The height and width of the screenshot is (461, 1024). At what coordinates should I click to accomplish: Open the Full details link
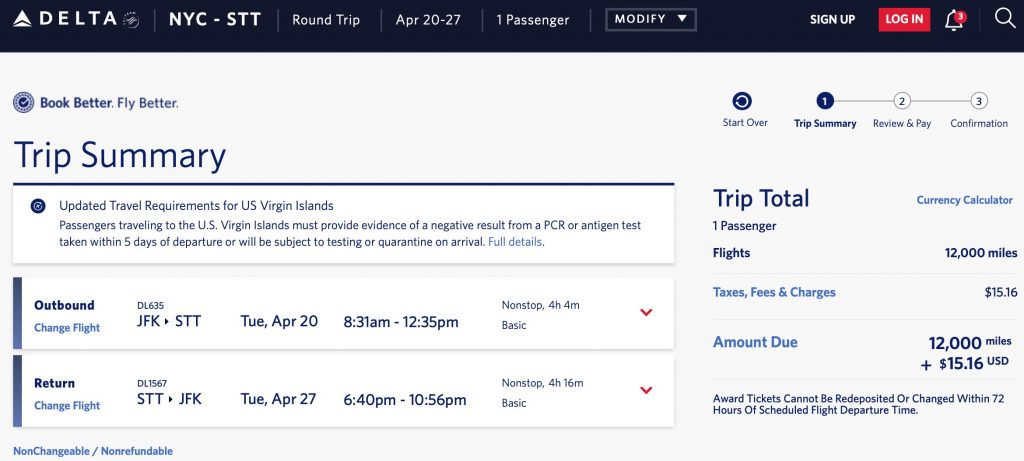(x=516, y=242)
